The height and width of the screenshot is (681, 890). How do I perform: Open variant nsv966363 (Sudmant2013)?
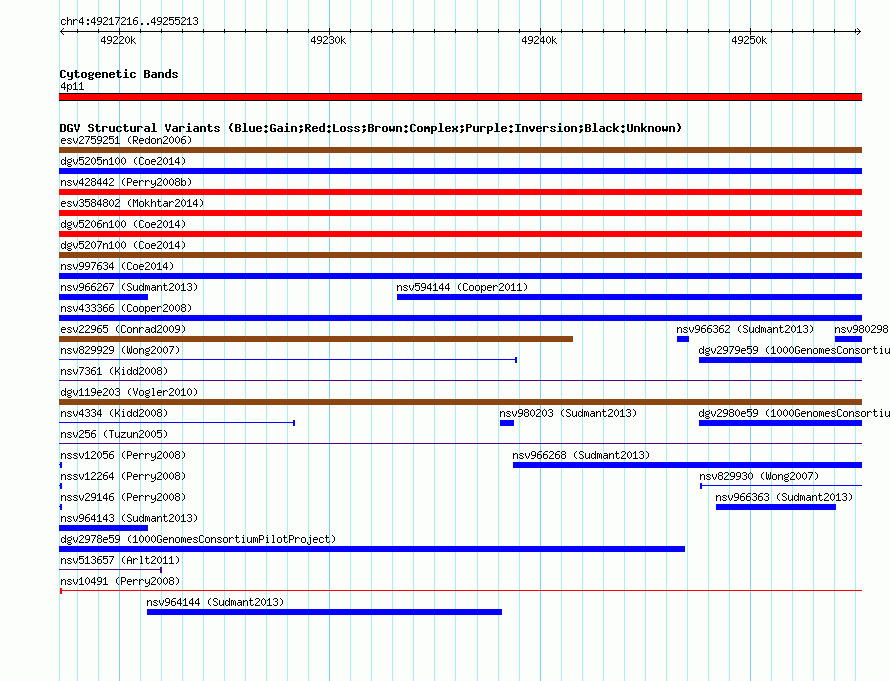click(784, 497)
